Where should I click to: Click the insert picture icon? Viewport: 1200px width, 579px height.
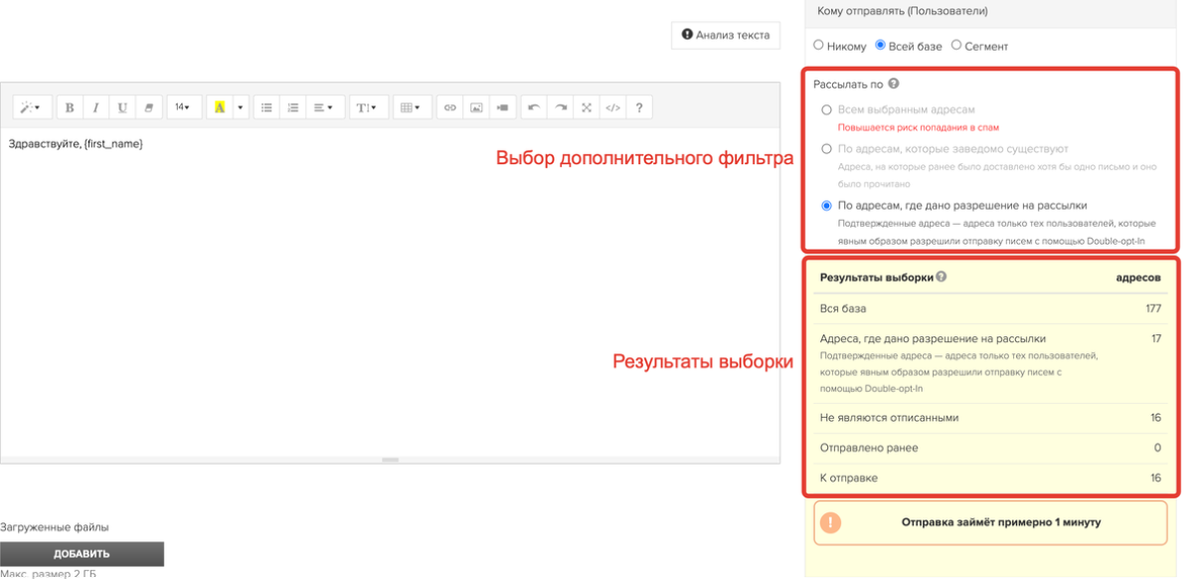click(x=476, y=108)
